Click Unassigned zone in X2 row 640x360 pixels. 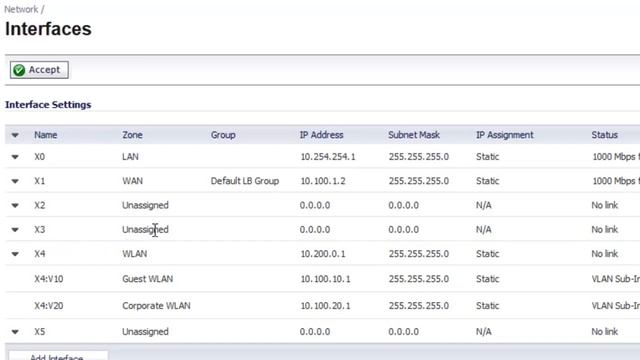point(145,205)
